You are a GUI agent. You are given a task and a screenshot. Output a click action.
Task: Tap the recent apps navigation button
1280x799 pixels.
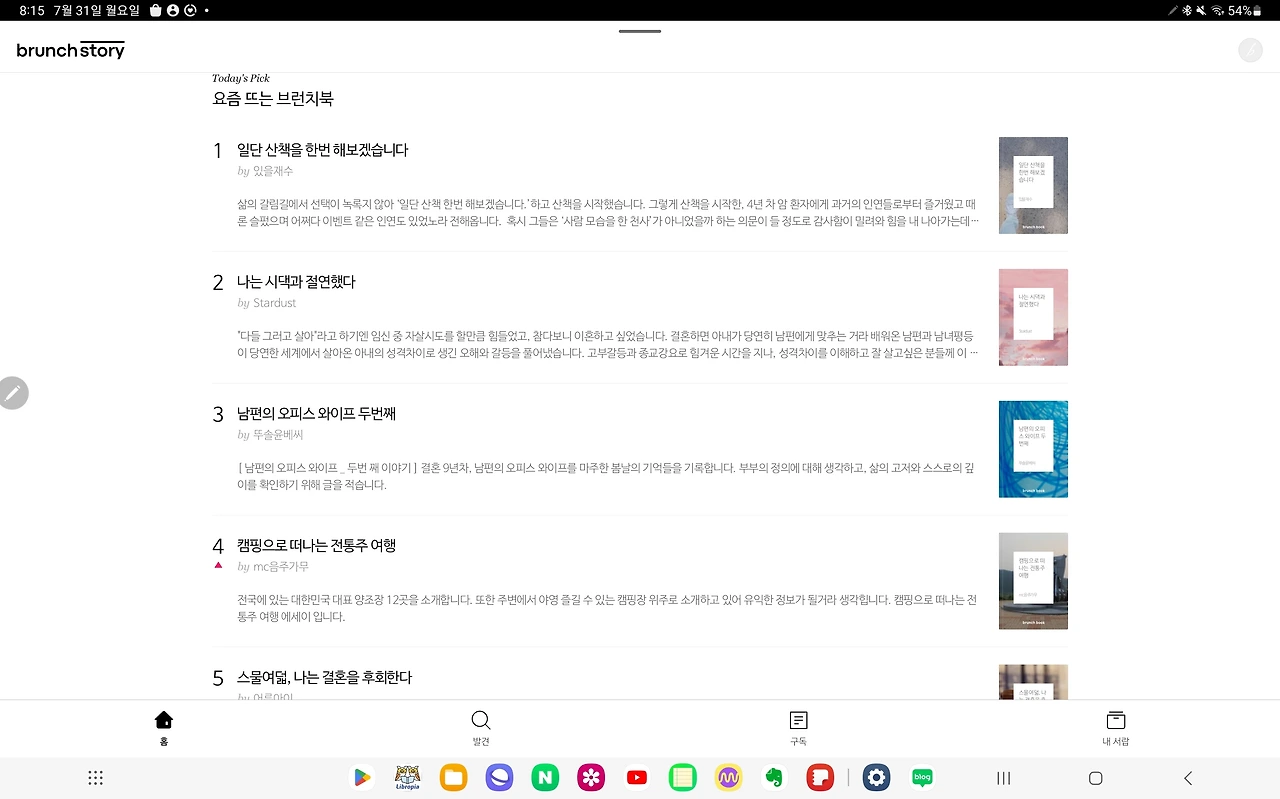coord(1004,778)
